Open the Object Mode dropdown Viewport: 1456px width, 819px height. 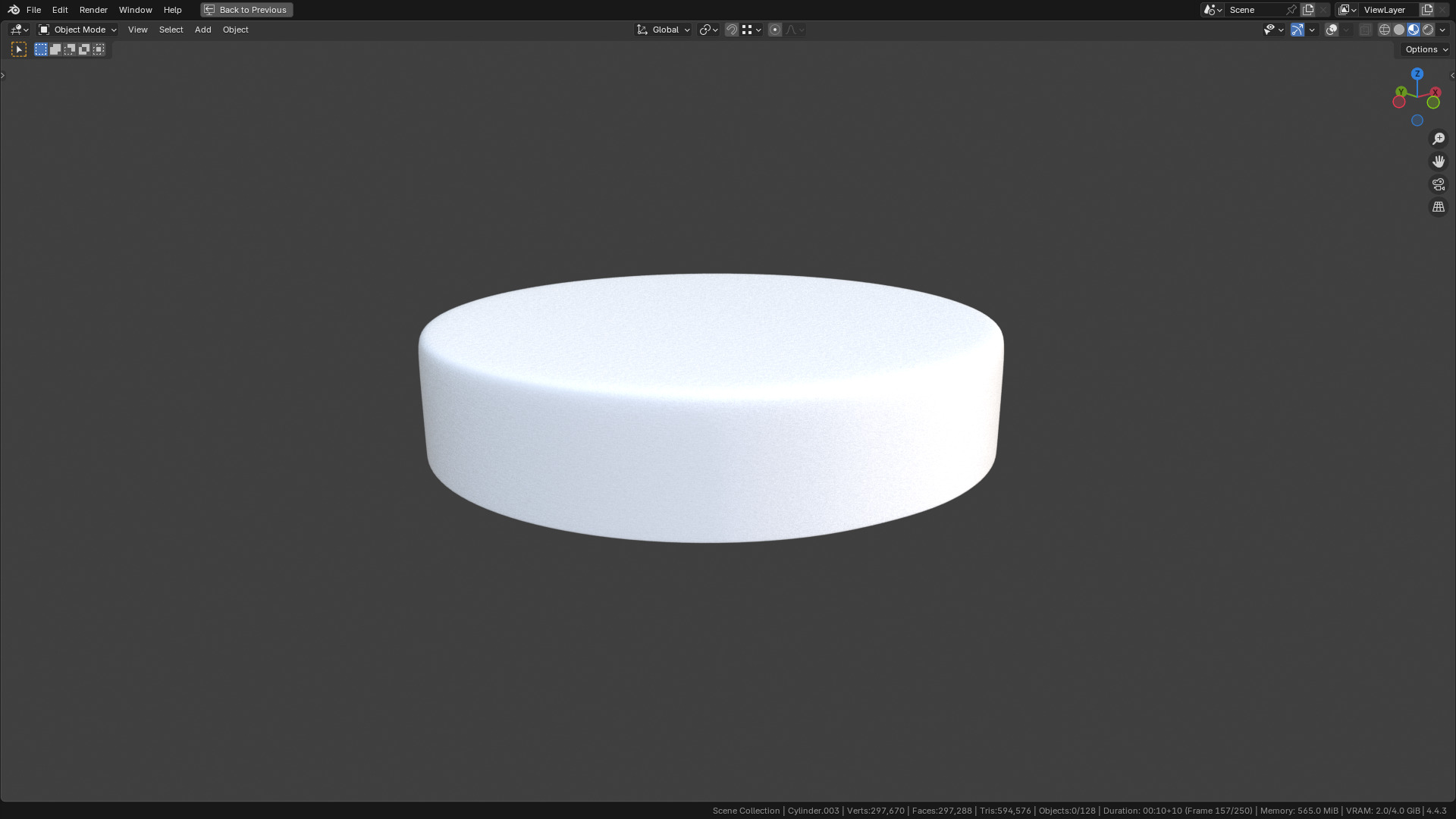(x=78, y=30)
